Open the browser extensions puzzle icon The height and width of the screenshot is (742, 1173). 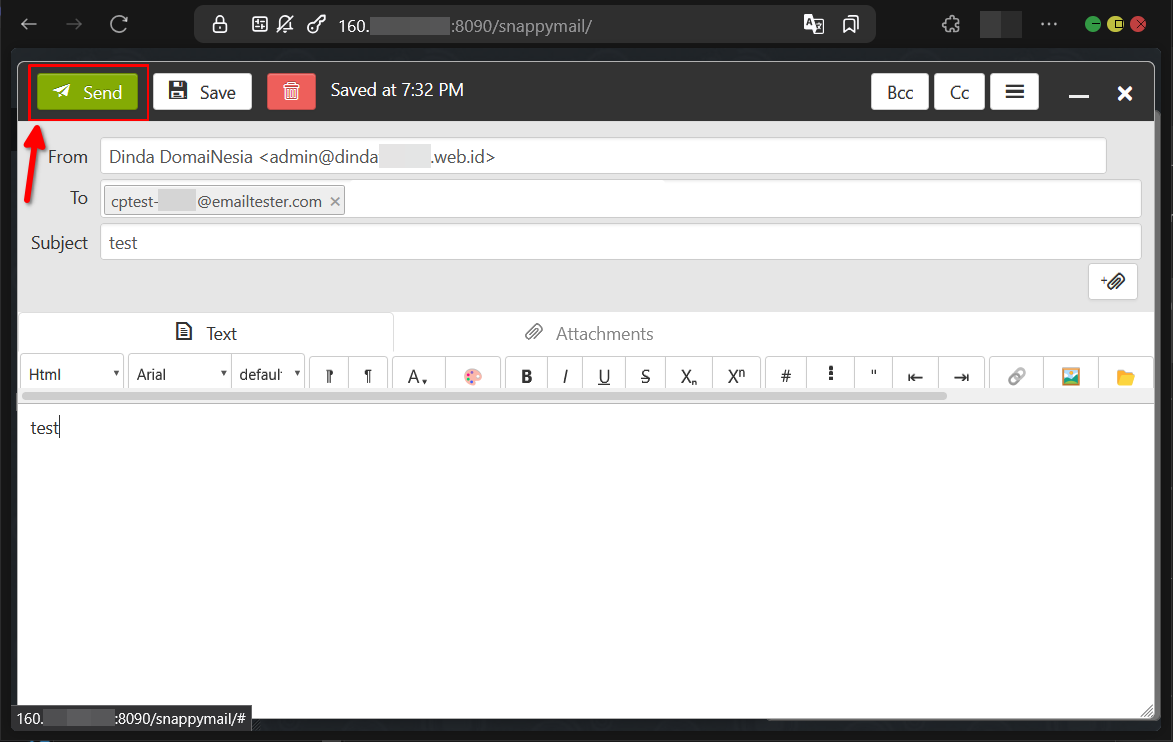(x=951, y=25)
